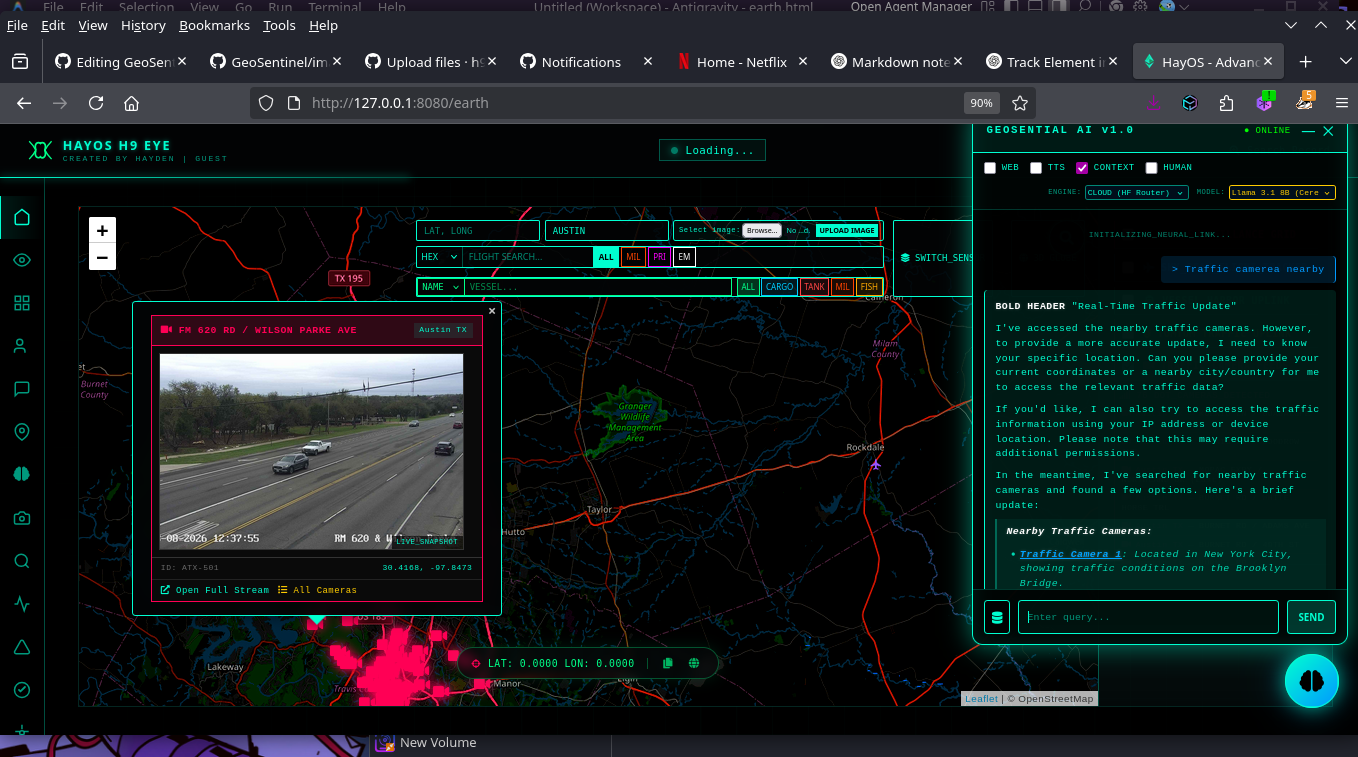This screenshot has height=757, width=1358.
Task: Focus the Enter query text field
Action: coord(1148,617)
